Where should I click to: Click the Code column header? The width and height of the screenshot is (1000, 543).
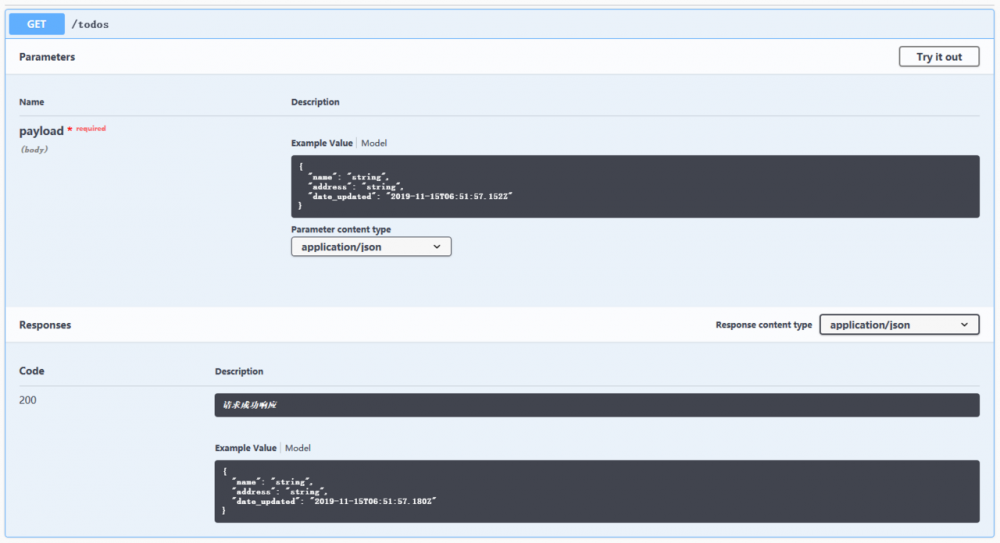(x=32, y=371)
